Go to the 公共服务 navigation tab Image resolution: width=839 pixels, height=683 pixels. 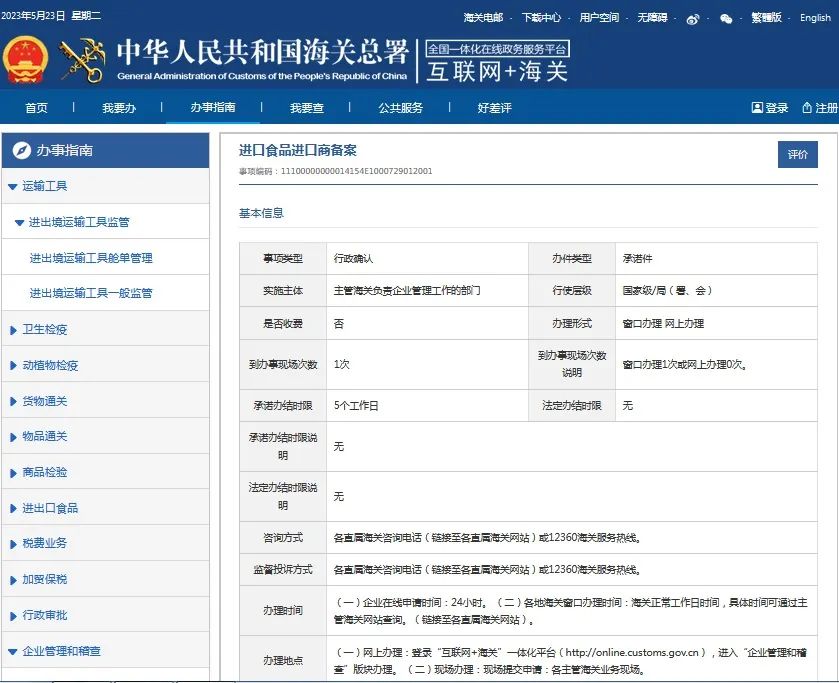coord(400,108)
